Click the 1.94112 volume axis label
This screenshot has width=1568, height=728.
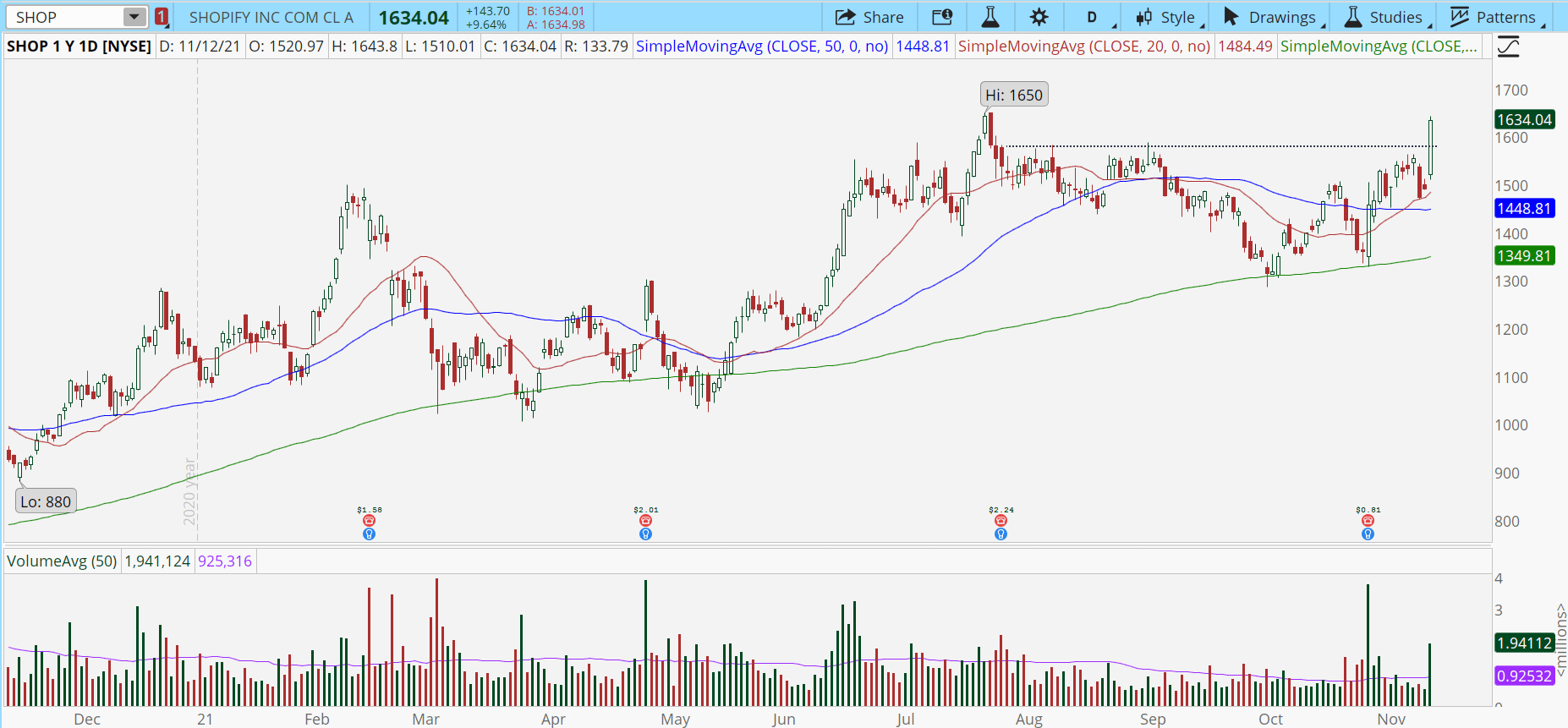[x=1524, y=643]
